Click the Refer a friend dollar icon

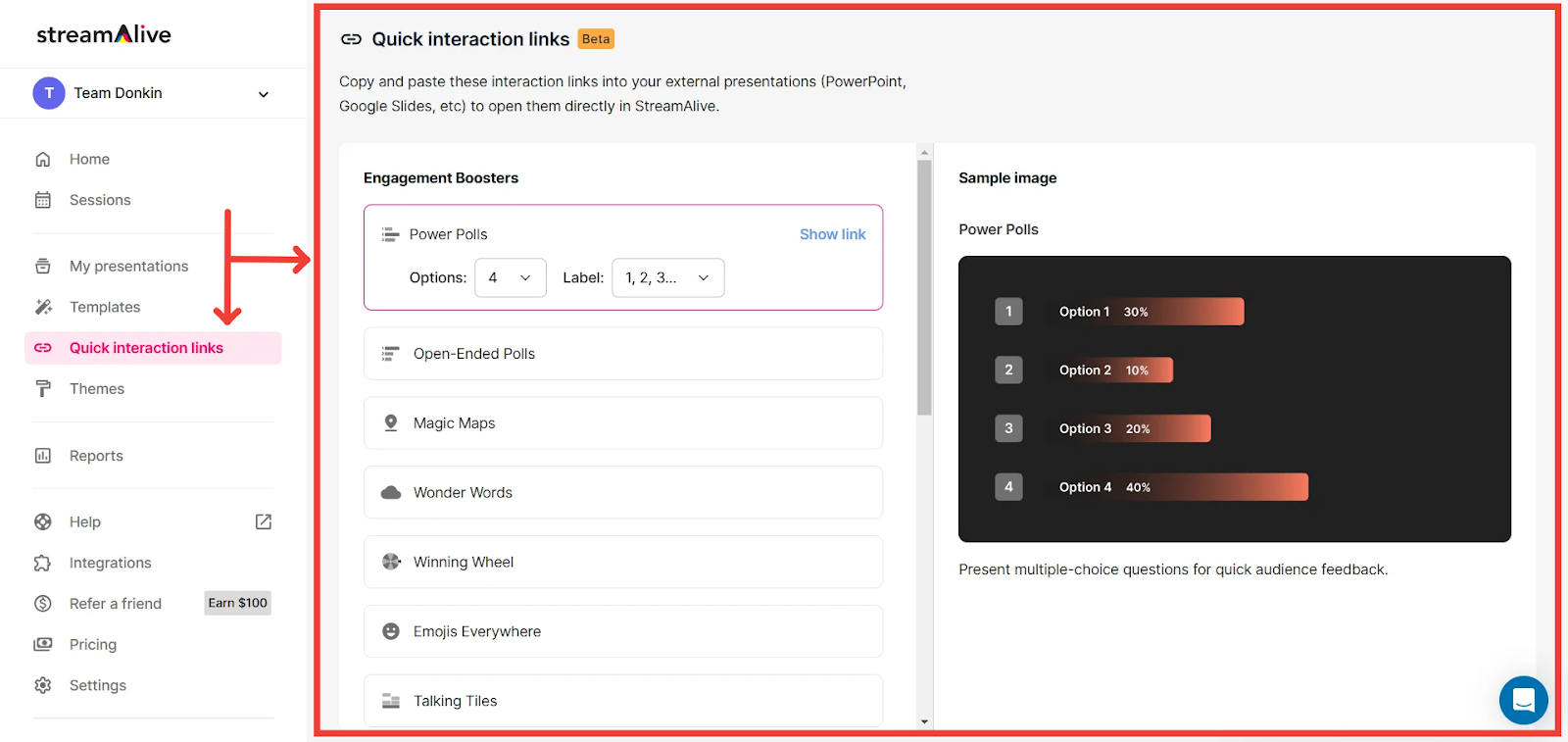[43, 604]
